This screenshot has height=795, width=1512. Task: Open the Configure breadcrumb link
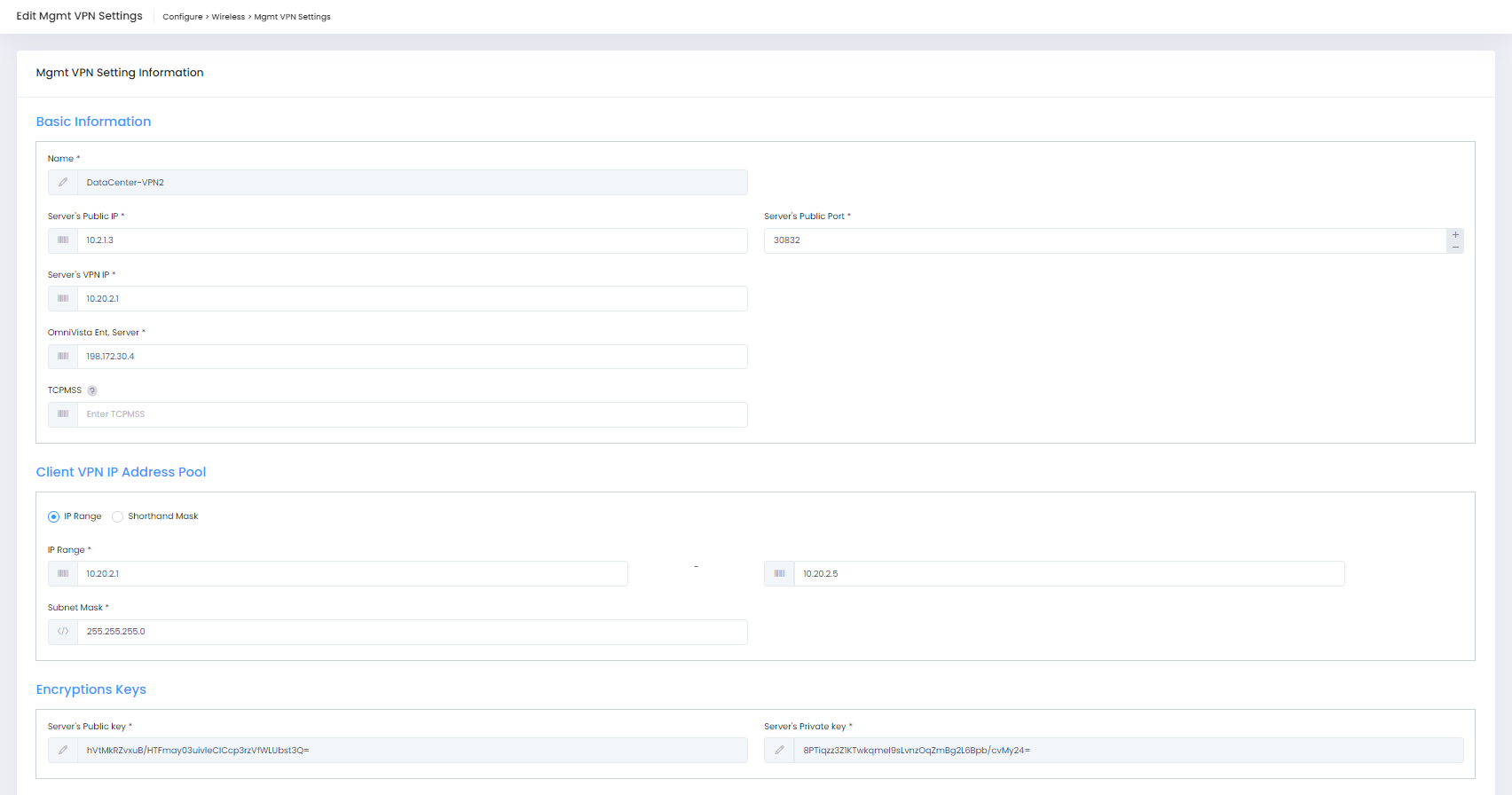tap(183, 17)
